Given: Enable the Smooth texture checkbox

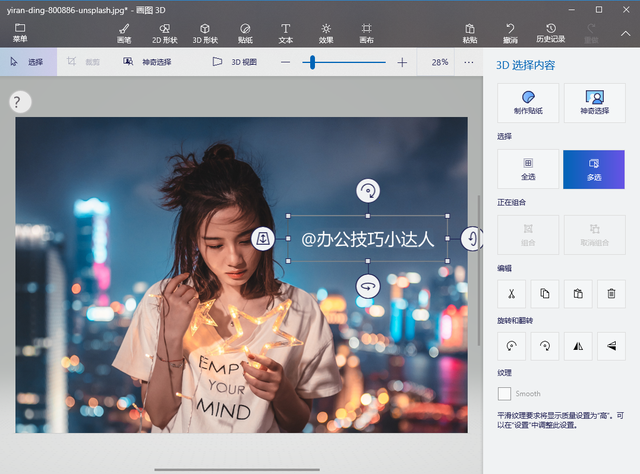Looking at the screenshot, I should [505, 394].
